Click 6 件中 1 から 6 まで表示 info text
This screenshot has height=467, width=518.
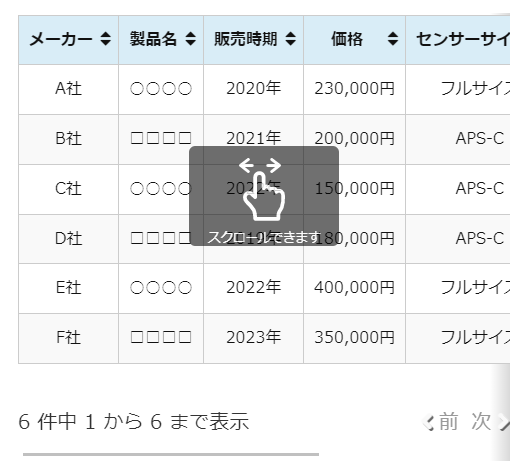click(x=134, y=422)
